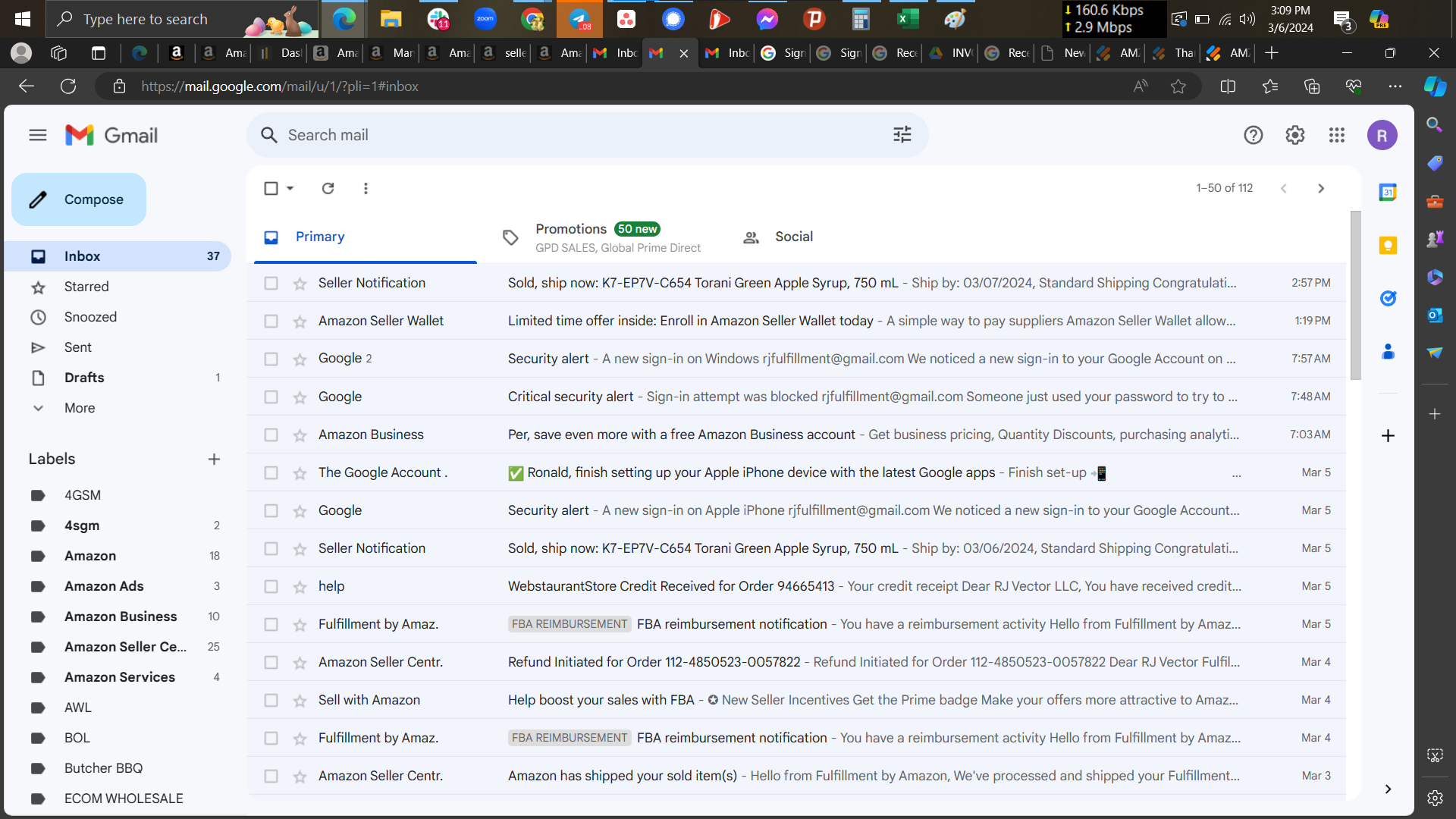Image resolution: width=1456 pixels, height=819 pixels.
Task: Open Copilot sidebar icon in Edge
Action: [1435, 86]
